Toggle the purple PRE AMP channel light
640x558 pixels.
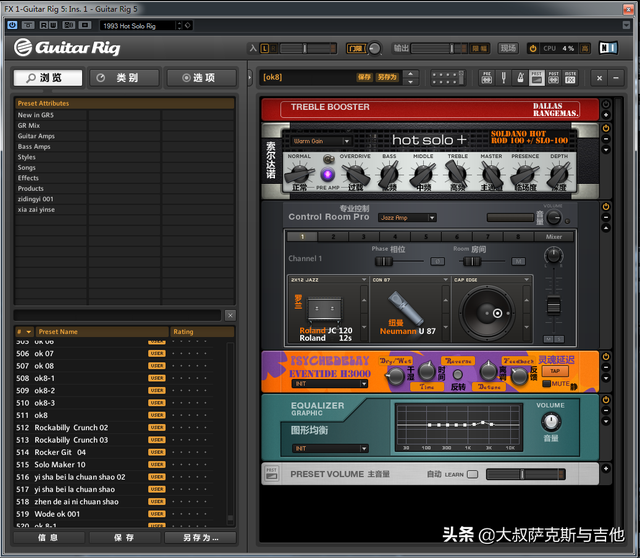pyautogui.click(x=327, y=175)
